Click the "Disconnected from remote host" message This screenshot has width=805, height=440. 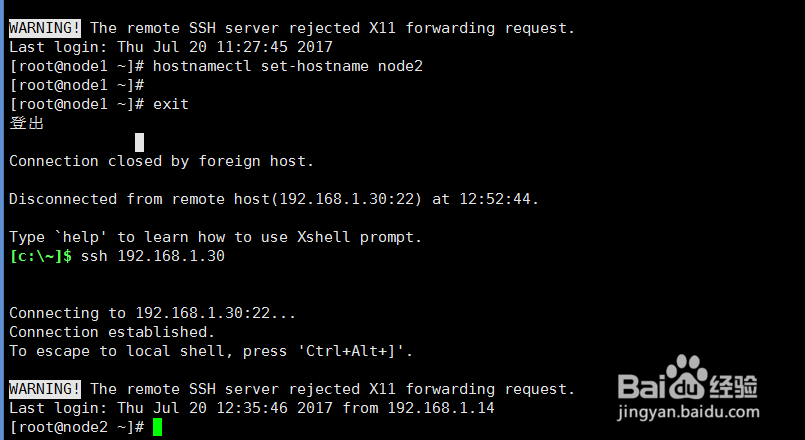273,199
